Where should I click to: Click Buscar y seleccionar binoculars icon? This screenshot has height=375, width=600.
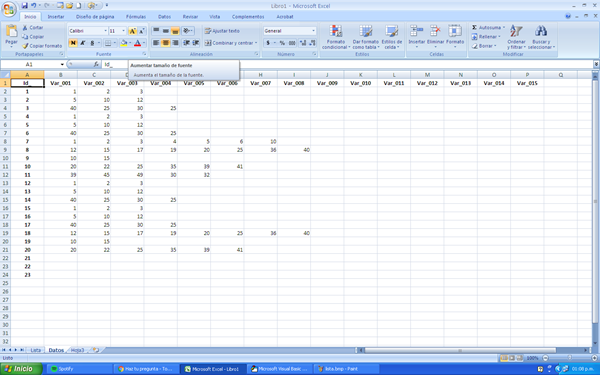pyautogui.click(x=541, y=31)
